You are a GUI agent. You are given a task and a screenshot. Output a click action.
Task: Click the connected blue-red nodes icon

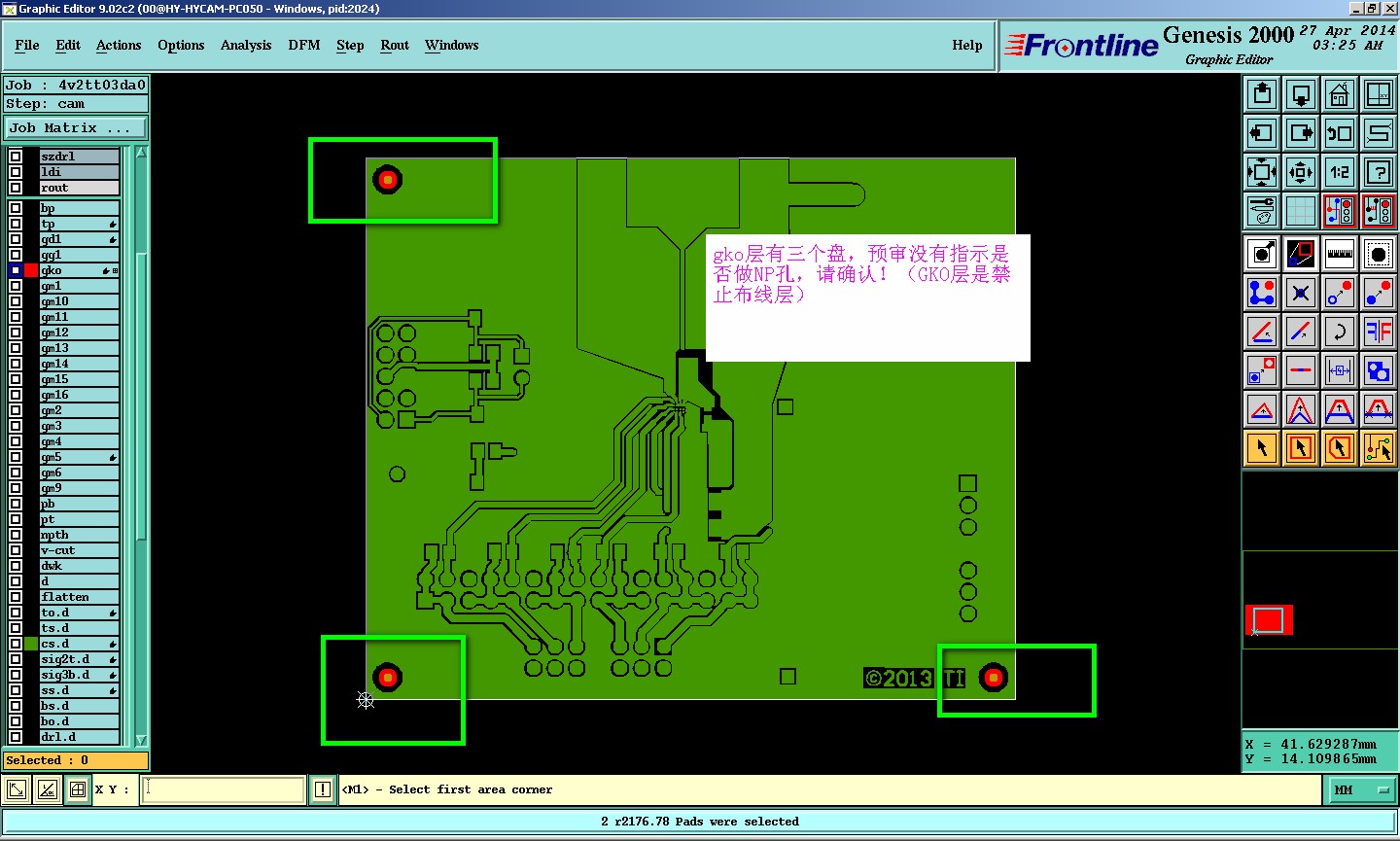pyautogui.click(x=1262, y=293)
